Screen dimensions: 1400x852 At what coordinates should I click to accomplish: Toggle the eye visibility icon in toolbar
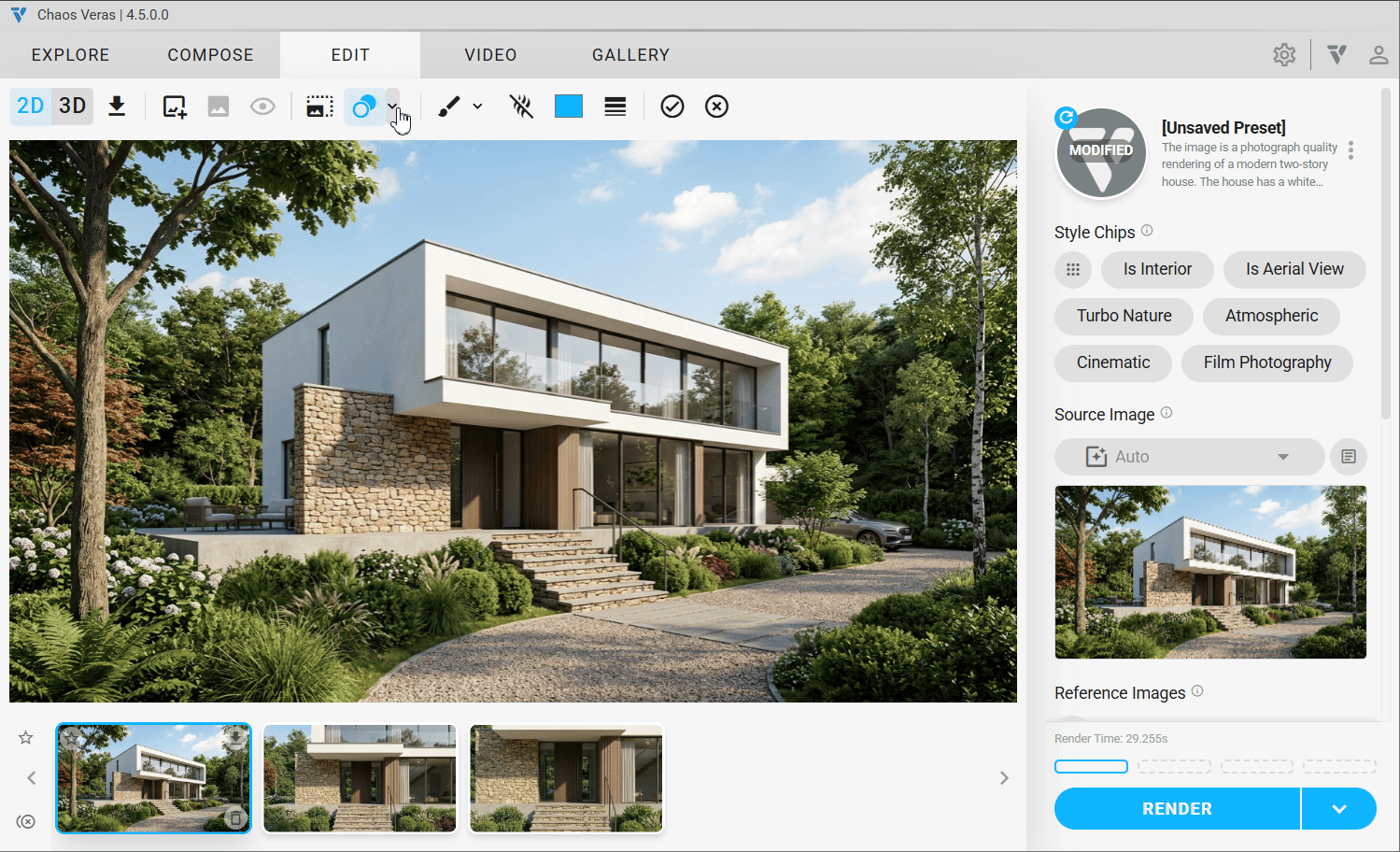click(262, 106)
